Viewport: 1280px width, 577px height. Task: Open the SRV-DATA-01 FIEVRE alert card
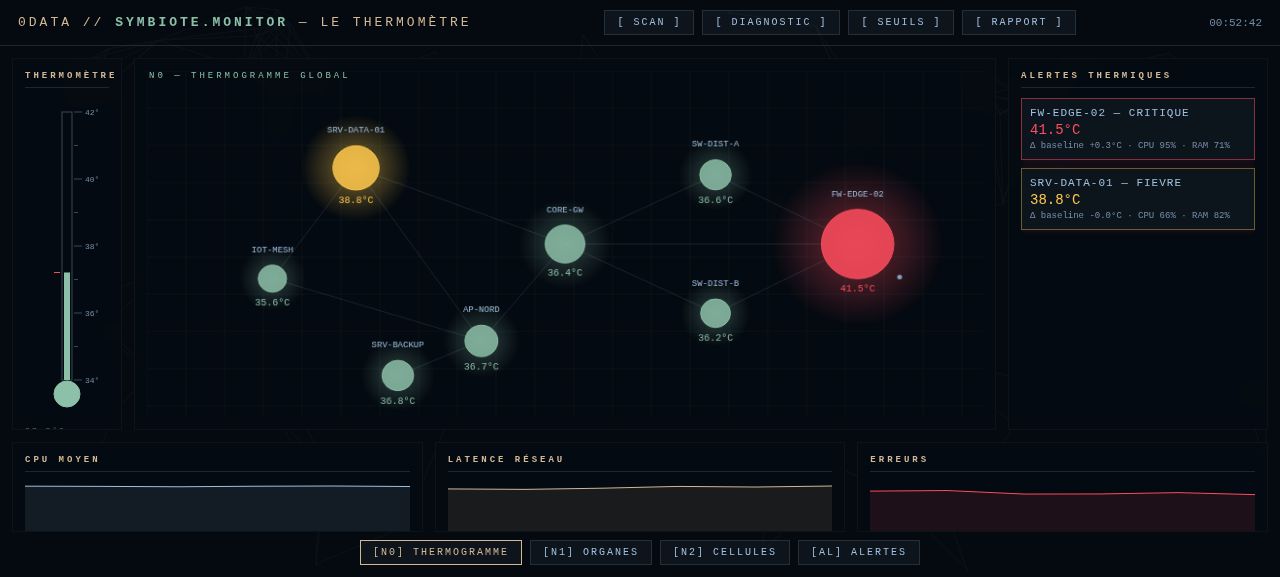(x=1138, y=199)
